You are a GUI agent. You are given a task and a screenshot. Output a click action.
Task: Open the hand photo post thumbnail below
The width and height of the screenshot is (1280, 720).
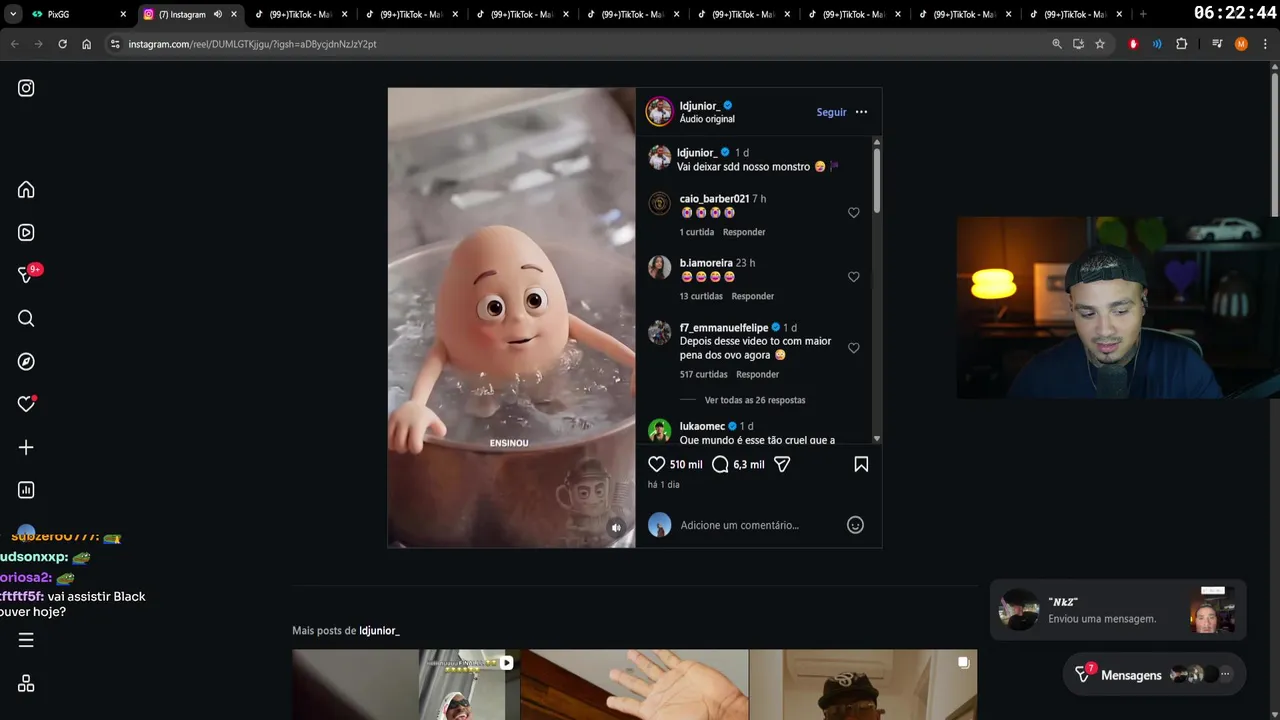[x=634, y=685]
